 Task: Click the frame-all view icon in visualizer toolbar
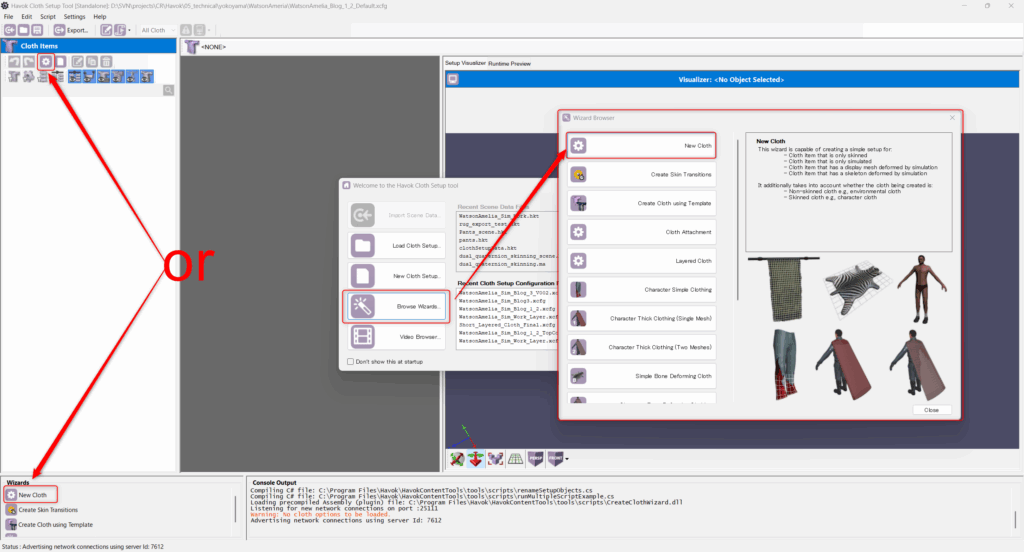496,459
